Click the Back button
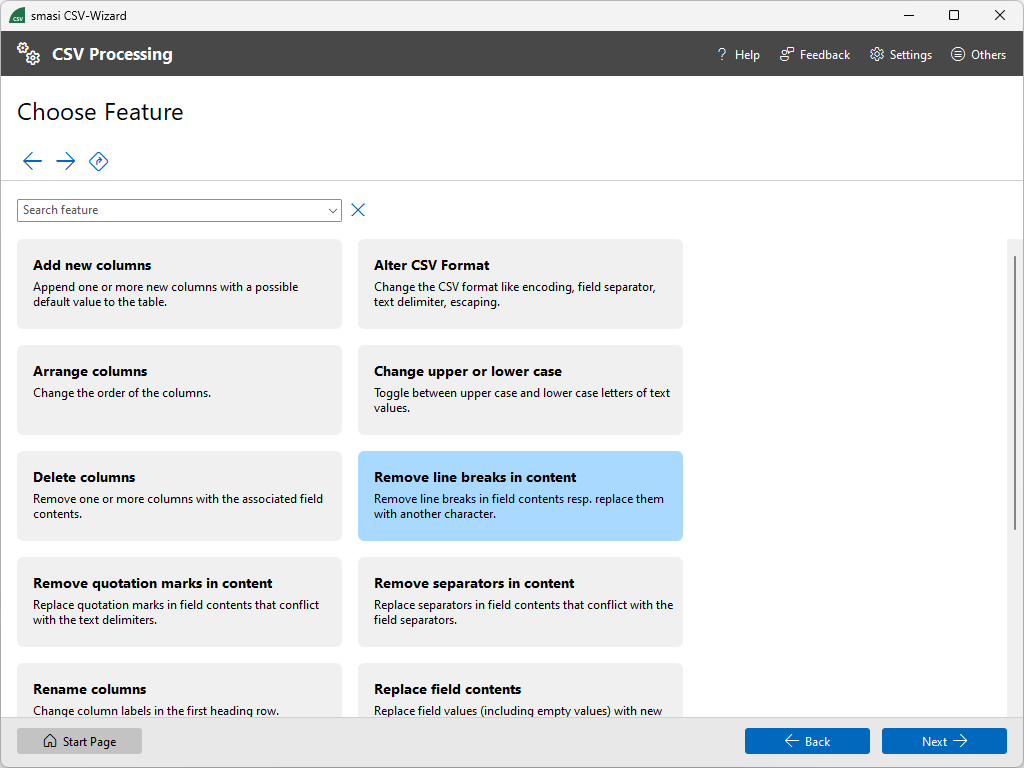The image size is (1024, 768). point(807,741)
